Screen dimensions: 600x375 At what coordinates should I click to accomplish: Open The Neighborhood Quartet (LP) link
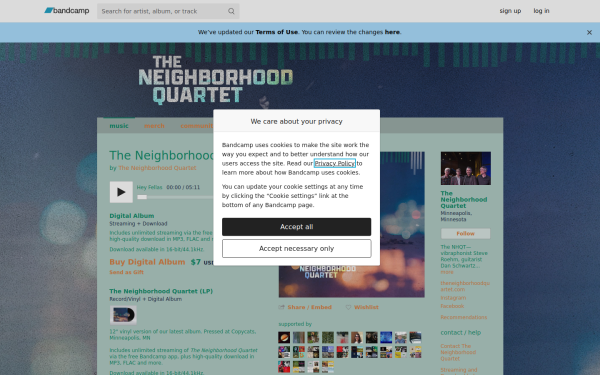pos(161,291)
